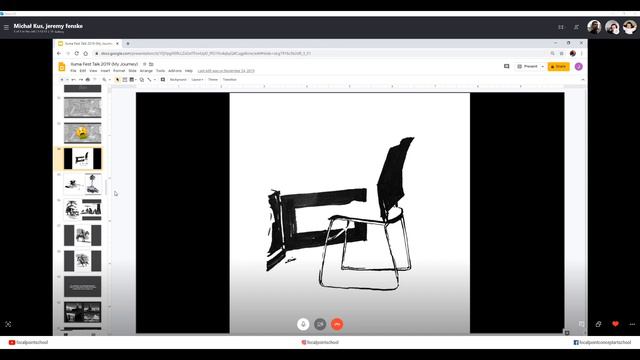
Task: Click the Google Slides home logo
Action: [x=62, y=67]
